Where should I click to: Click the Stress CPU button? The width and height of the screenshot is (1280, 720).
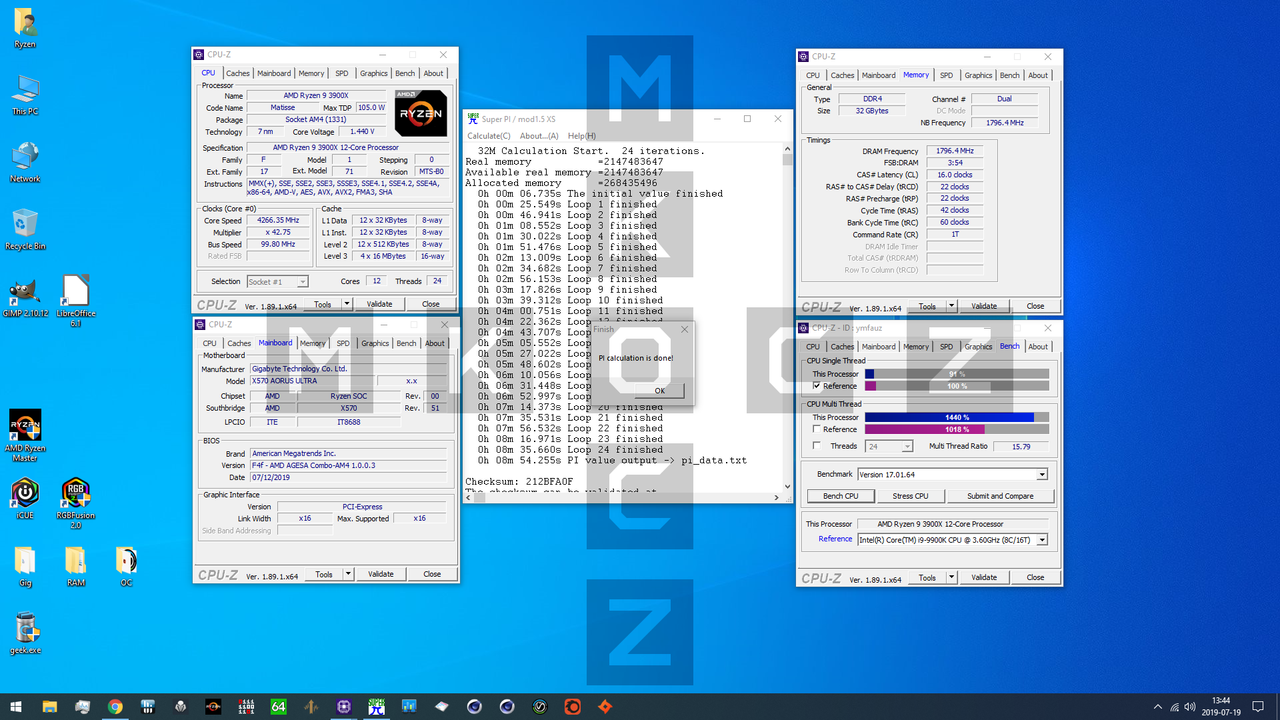tap(910, 496)
